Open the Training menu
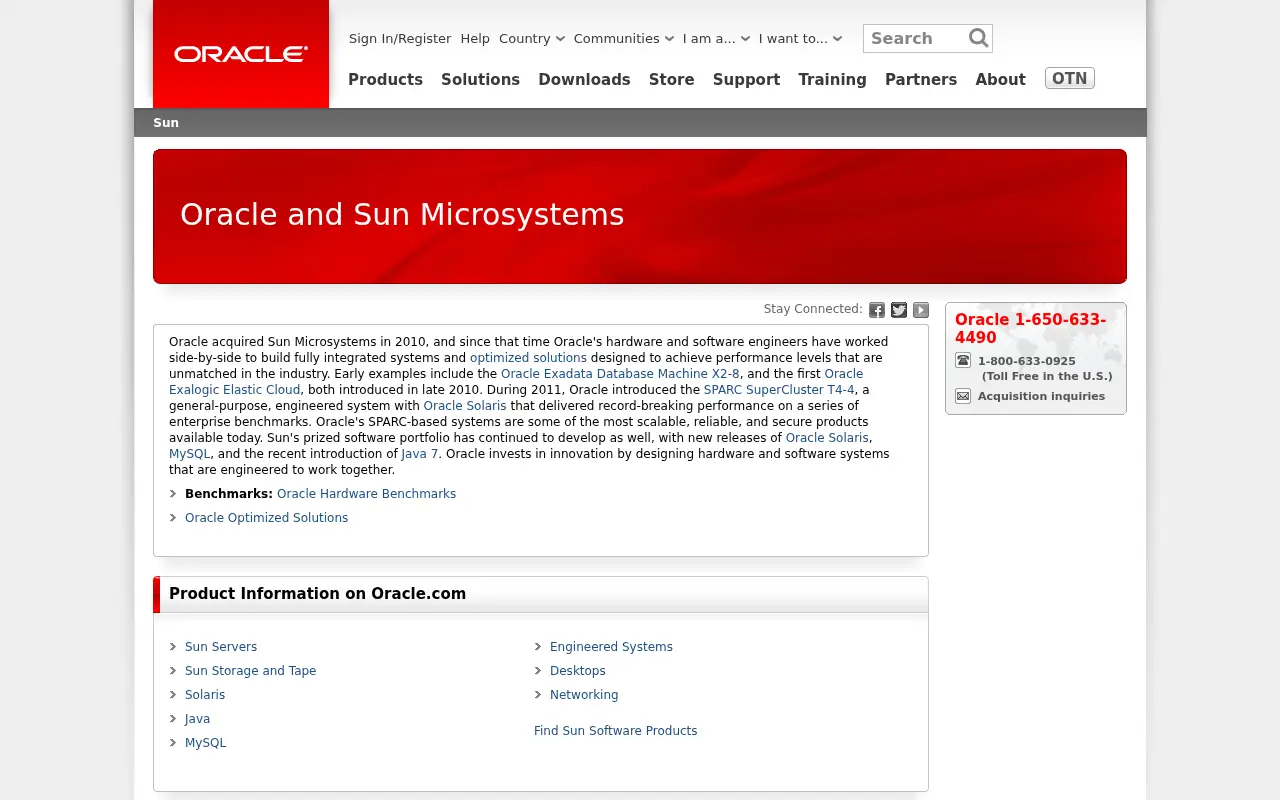 [832, 79]
